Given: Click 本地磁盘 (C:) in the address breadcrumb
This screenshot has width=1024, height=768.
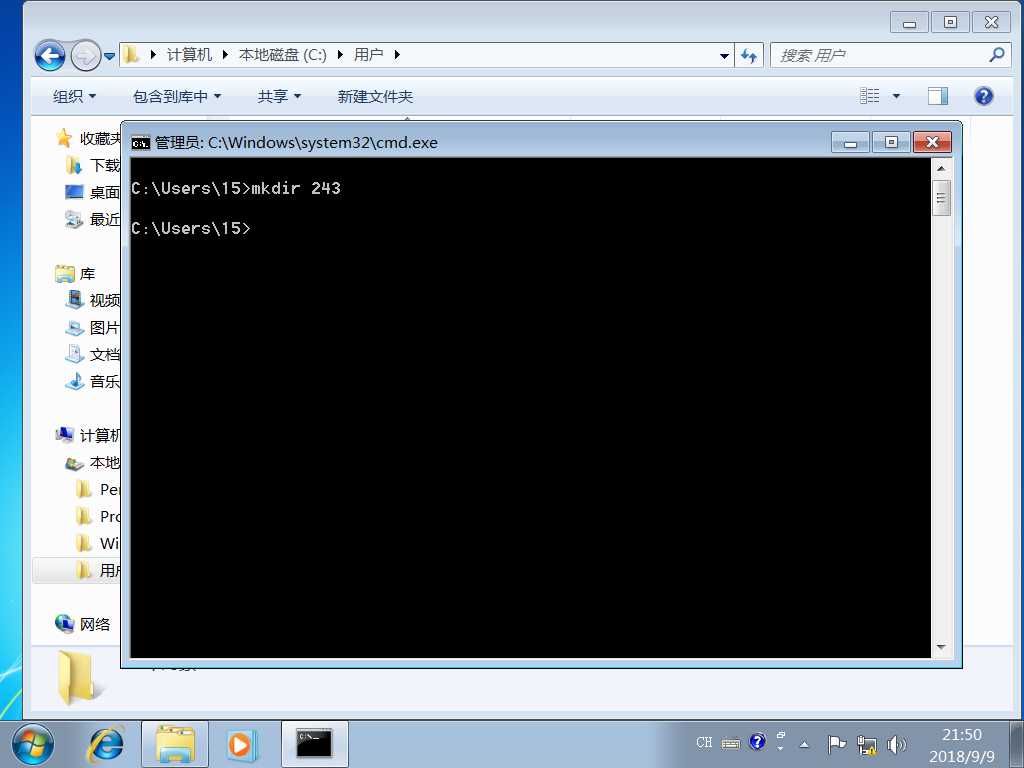Looking at the screenshot, I should point(282,55).
